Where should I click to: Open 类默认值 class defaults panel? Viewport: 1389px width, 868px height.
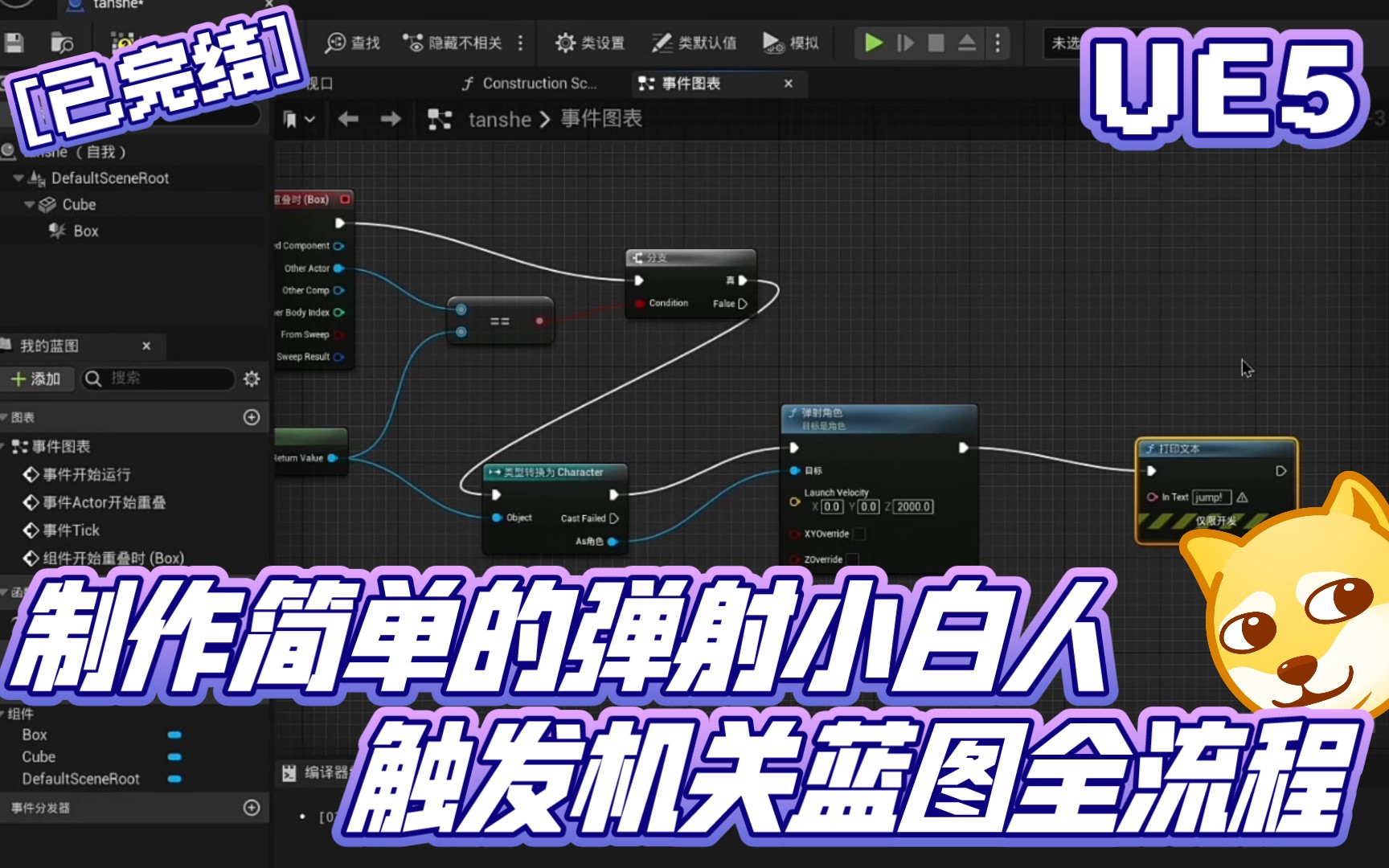(x=693, y=43)
